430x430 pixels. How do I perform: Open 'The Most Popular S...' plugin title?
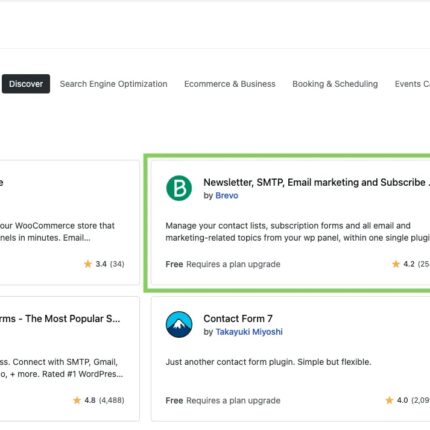pyautogui.click(x=60, y=319)
